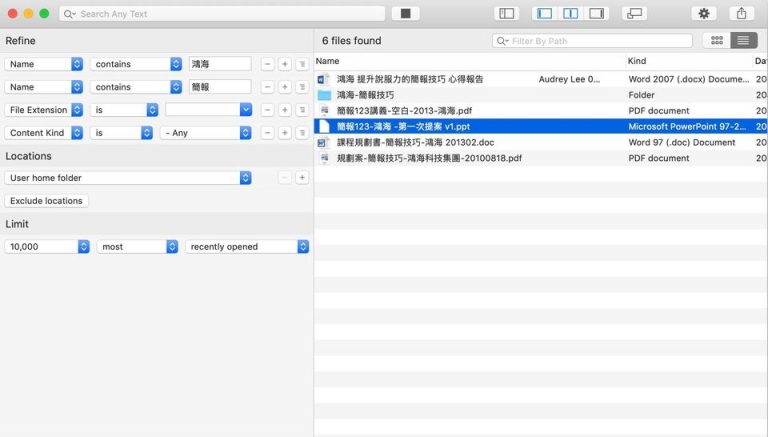Click the text field containing 簡報
The height and width of the screenshot is (437, 768).
click(220, 87)
